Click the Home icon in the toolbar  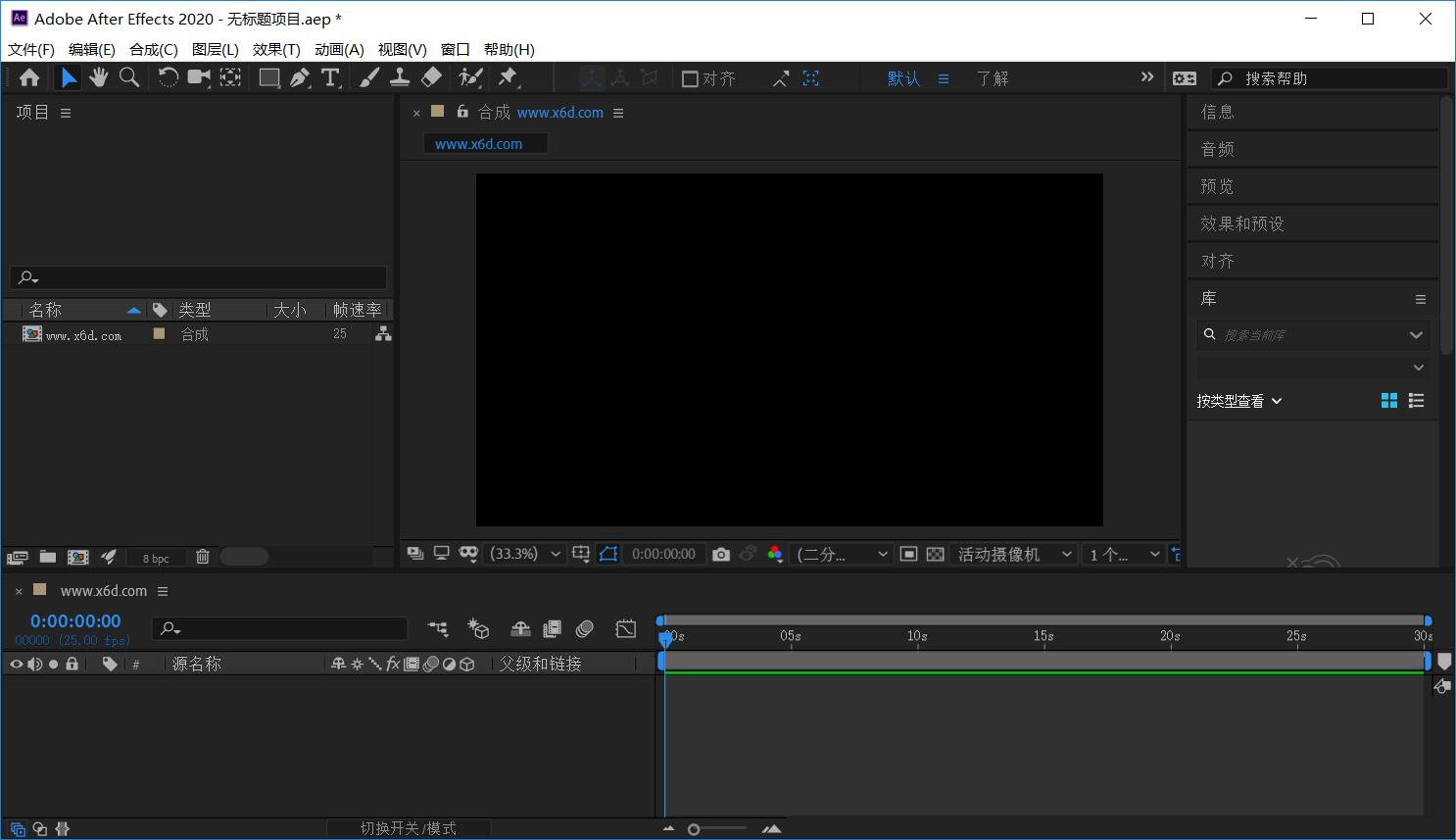[x=29, y=77]
